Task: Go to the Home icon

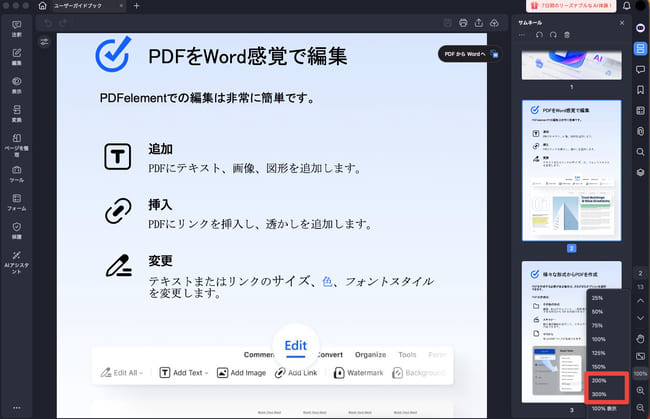Action: (x=43, y=6)
